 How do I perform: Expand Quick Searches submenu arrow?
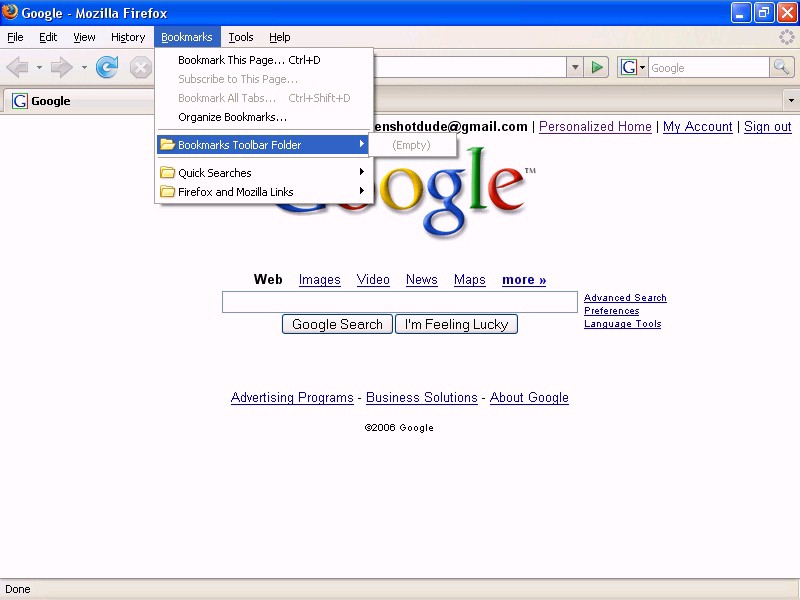pos(362,172)
